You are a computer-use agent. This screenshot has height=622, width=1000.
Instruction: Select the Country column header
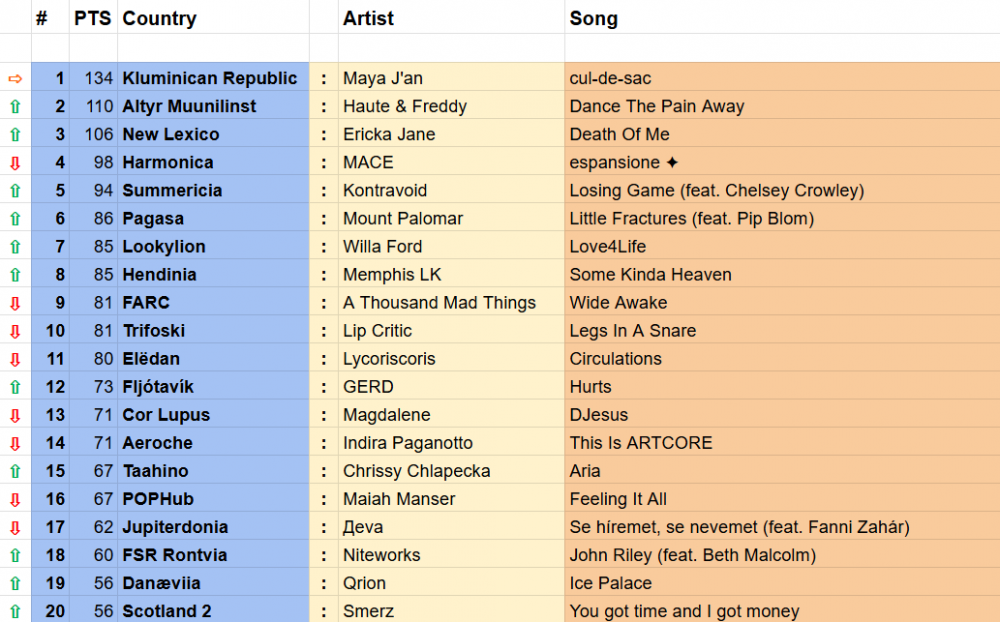160,18
